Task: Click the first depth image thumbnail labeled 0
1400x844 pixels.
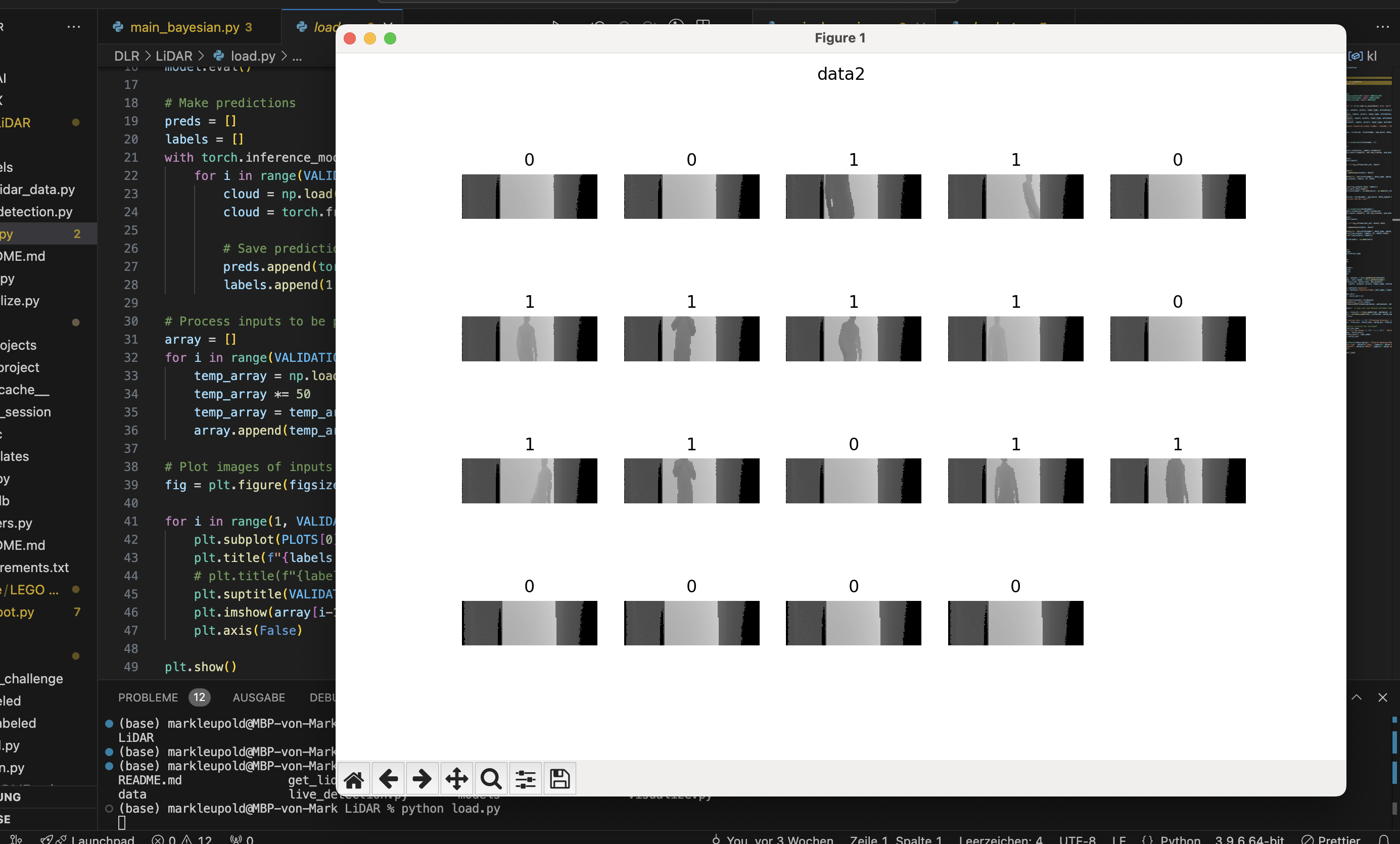Action: 529,197
